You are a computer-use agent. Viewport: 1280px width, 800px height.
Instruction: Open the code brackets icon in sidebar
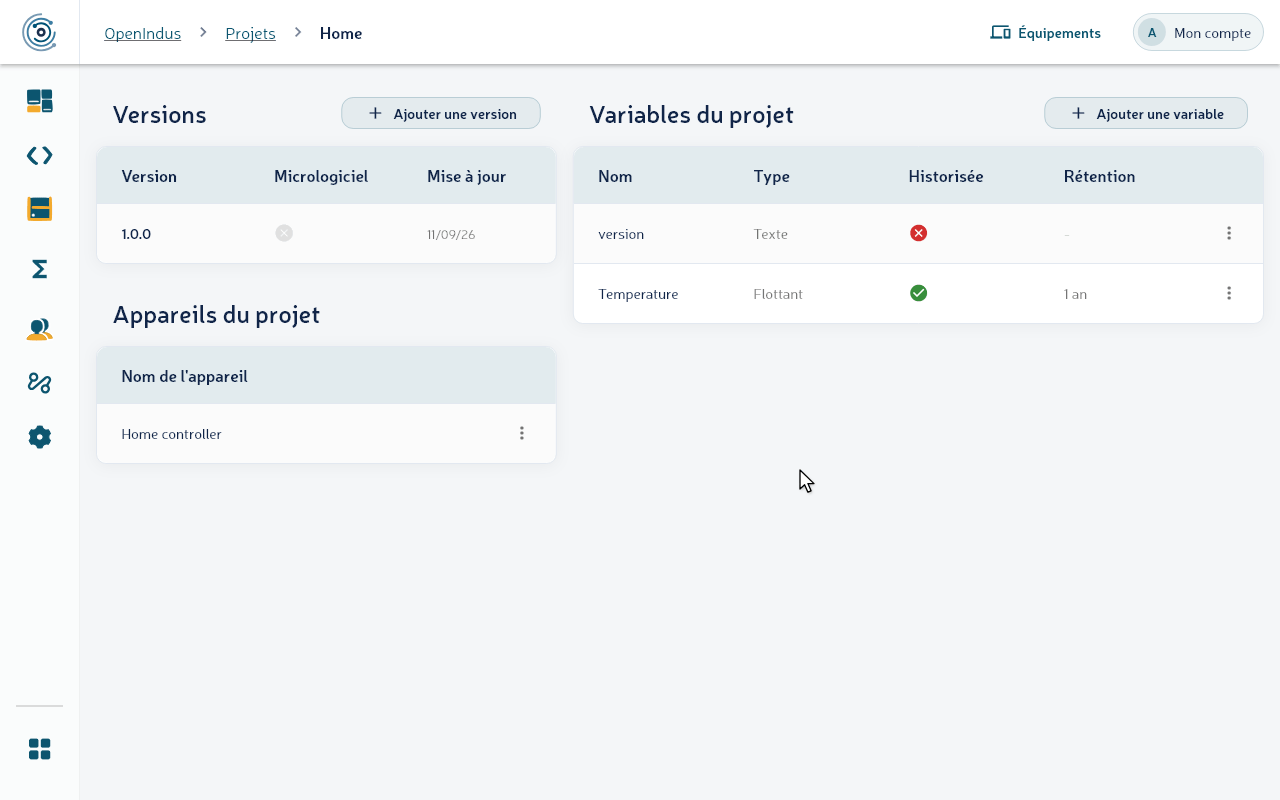point(39,155)
